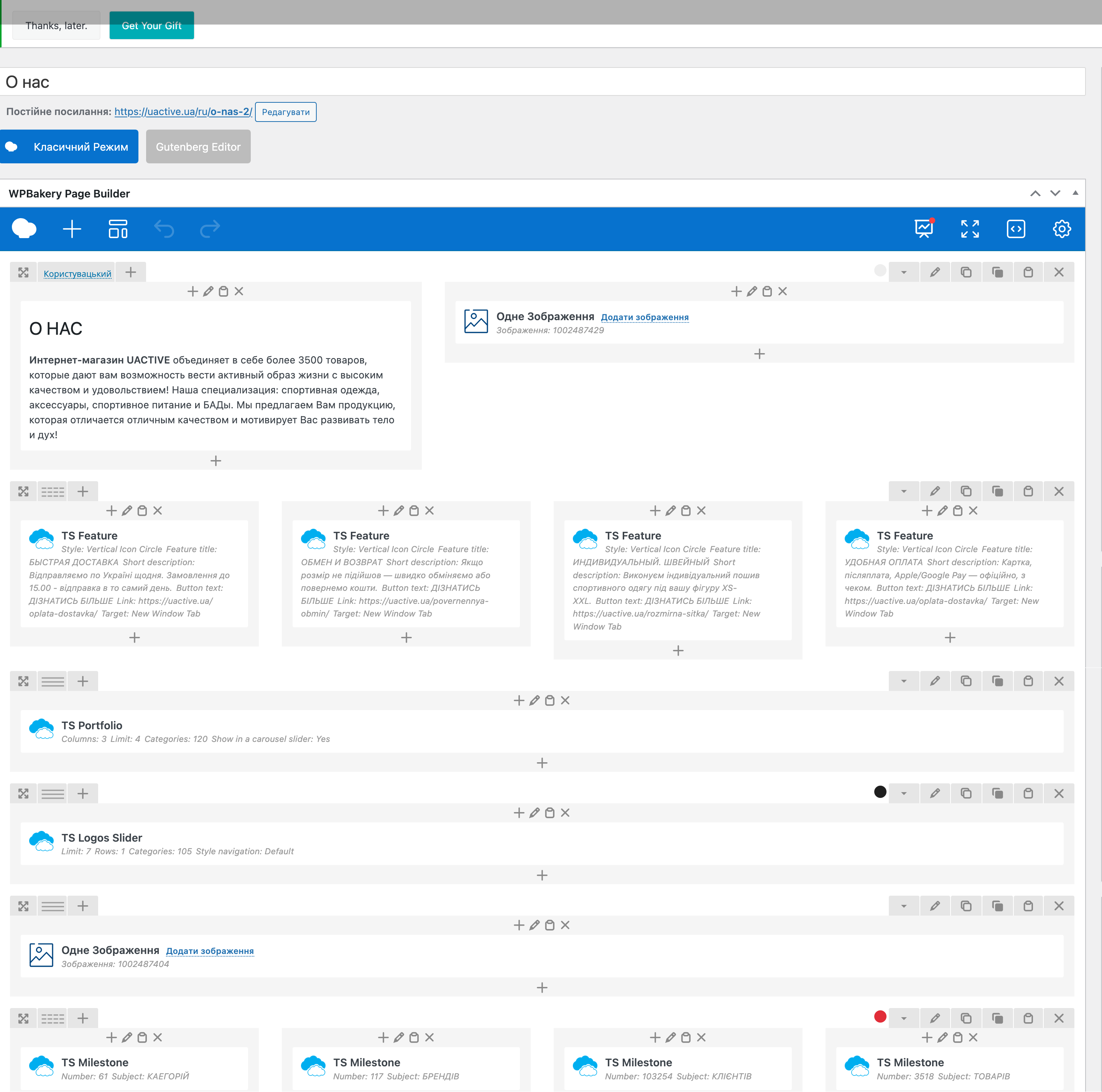Click the black color dot on Logos Slider row
Screen dimensions: 1102x1092
point(880,792)
